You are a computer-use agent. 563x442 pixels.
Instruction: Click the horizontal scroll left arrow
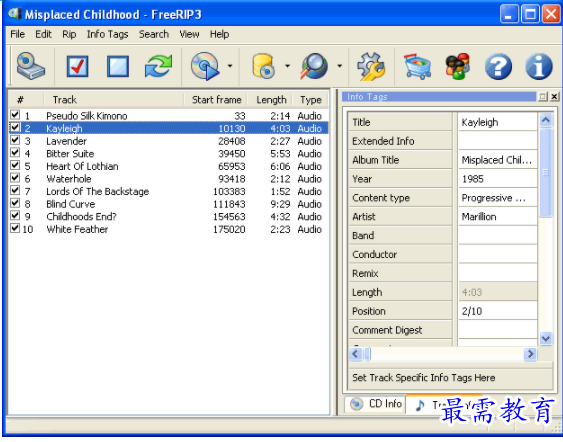[x=355, y=354]
